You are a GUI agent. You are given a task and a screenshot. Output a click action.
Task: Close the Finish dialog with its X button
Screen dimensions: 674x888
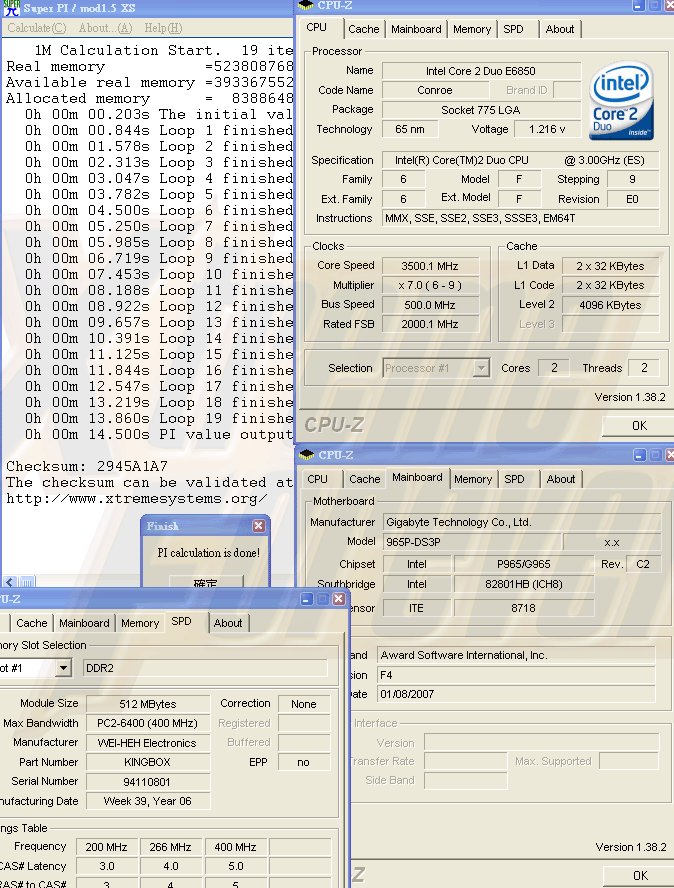point(259,526)
